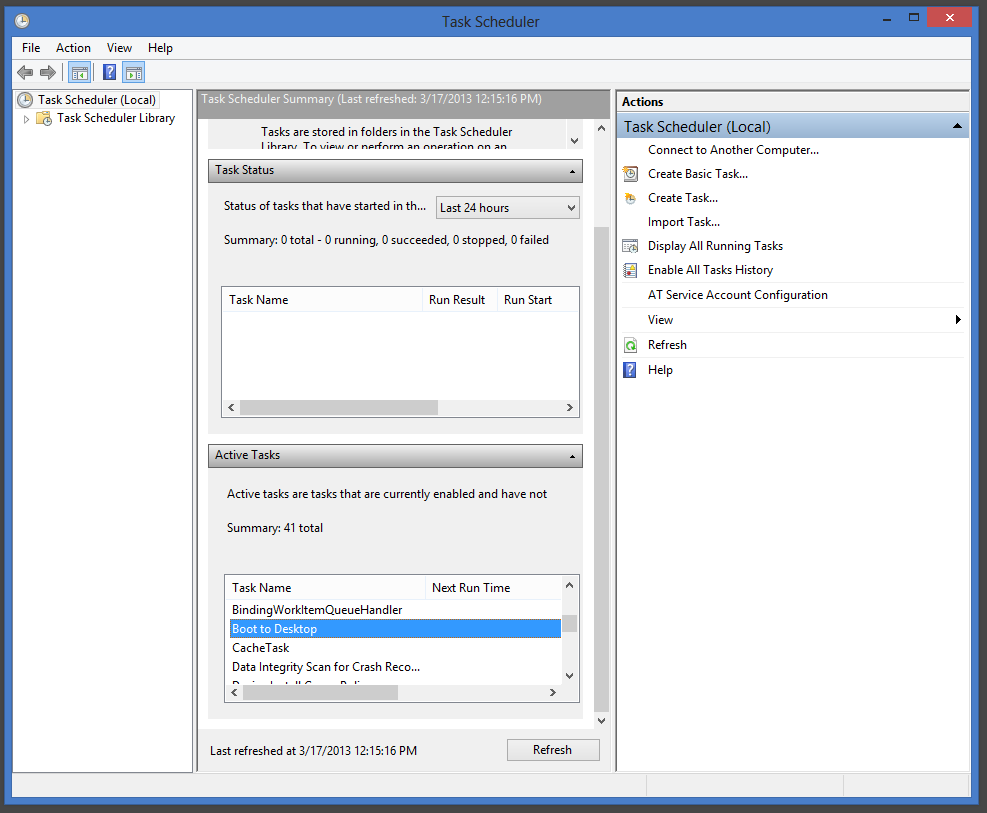The image size is (987, 813).
Task: Click Enable All Tasks History action
Action: [710, 269]
